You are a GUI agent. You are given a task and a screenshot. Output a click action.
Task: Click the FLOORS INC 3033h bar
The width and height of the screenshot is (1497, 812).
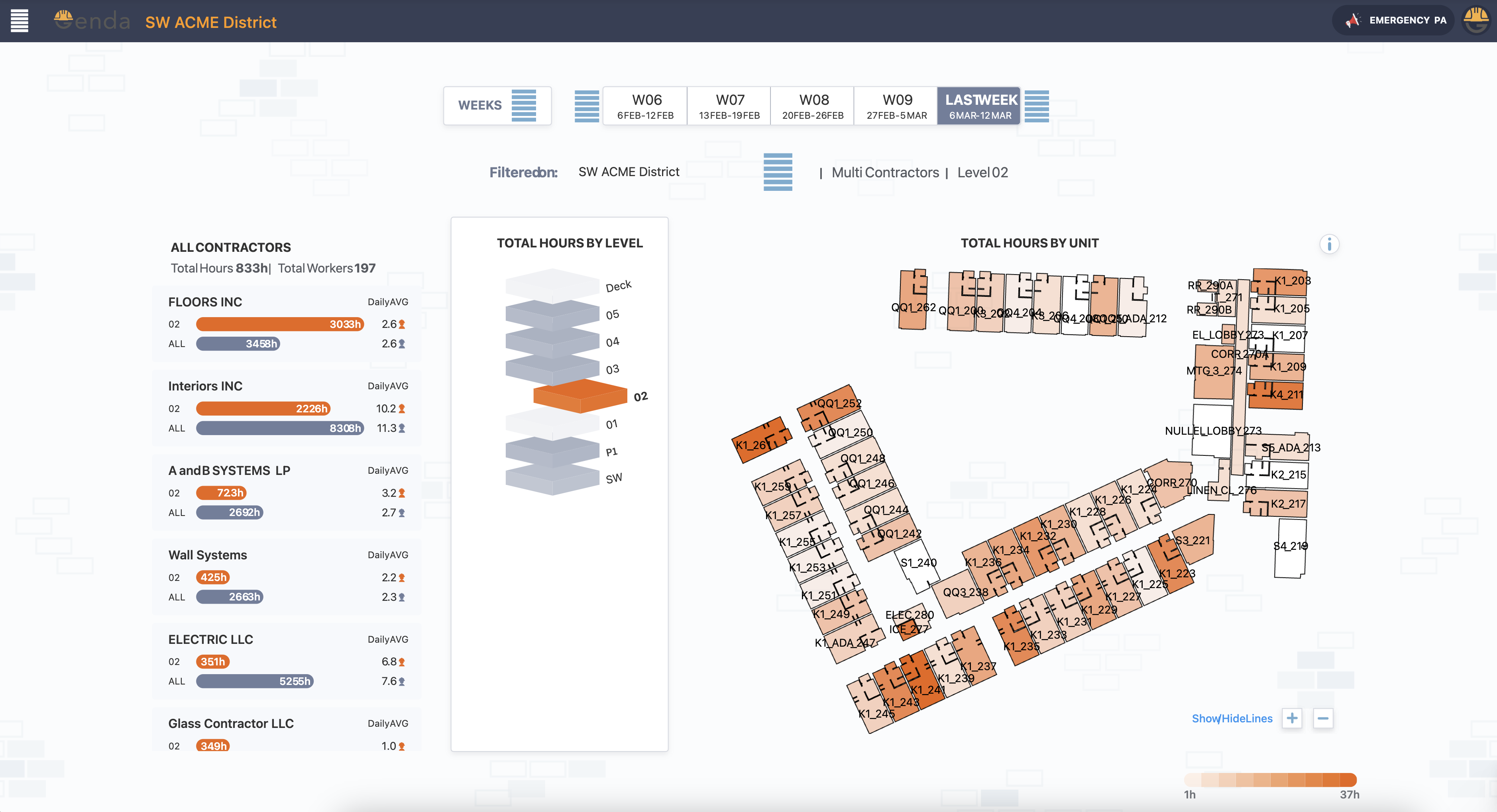click(x=279, y=324)
